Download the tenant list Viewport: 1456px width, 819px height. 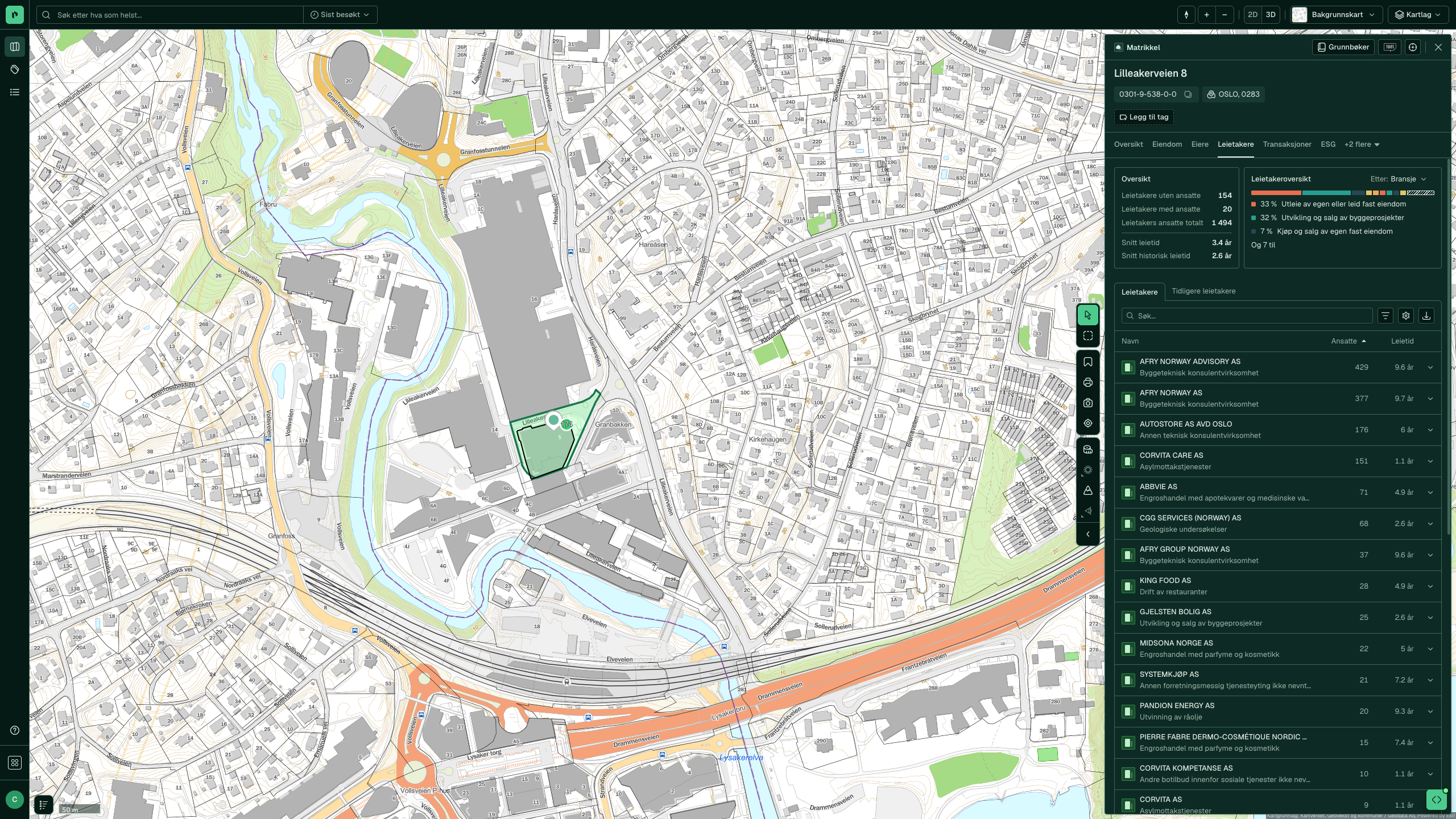click(x=1426, y=316)
